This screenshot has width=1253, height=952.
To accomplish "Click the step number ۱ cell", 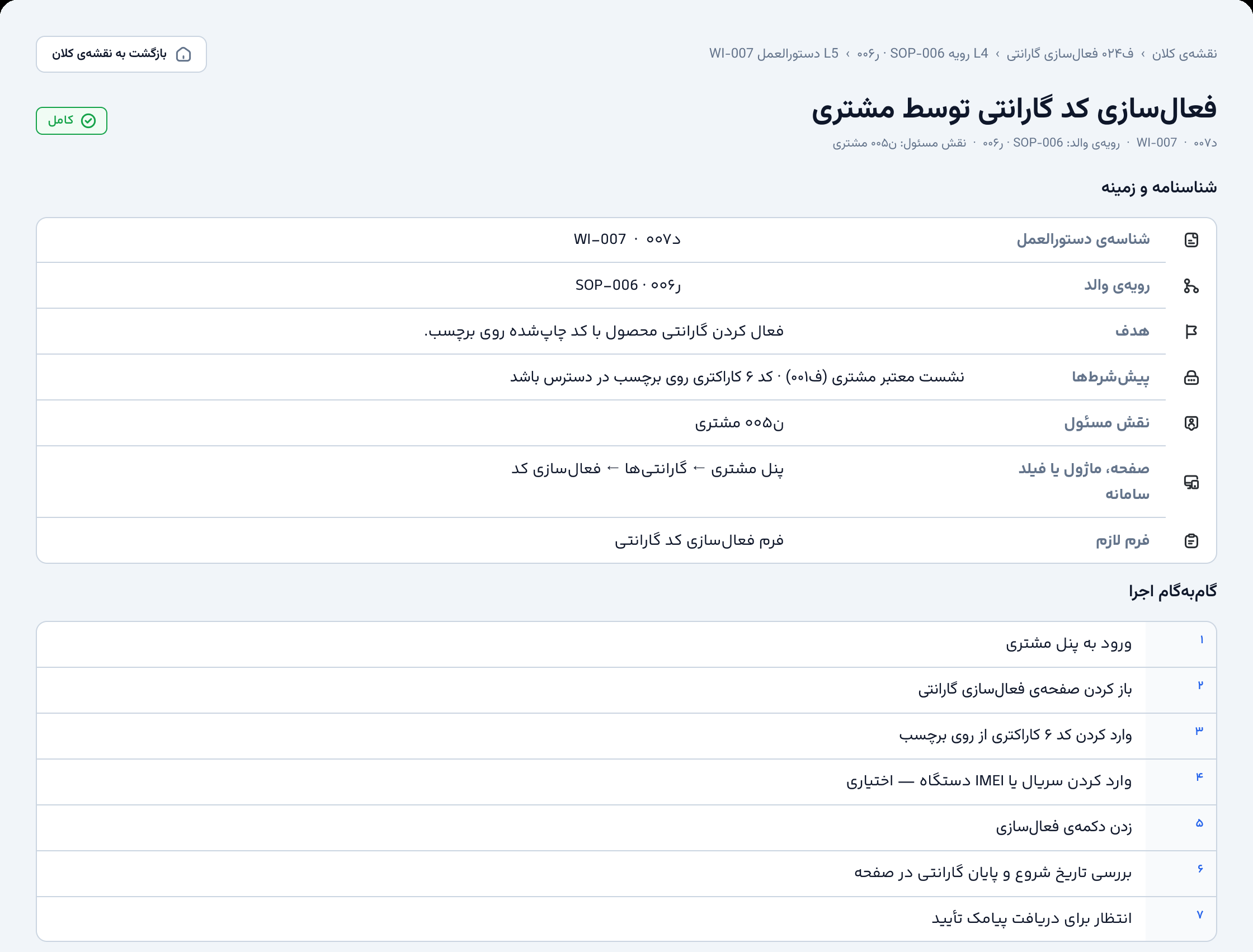I will [1181, 644].
